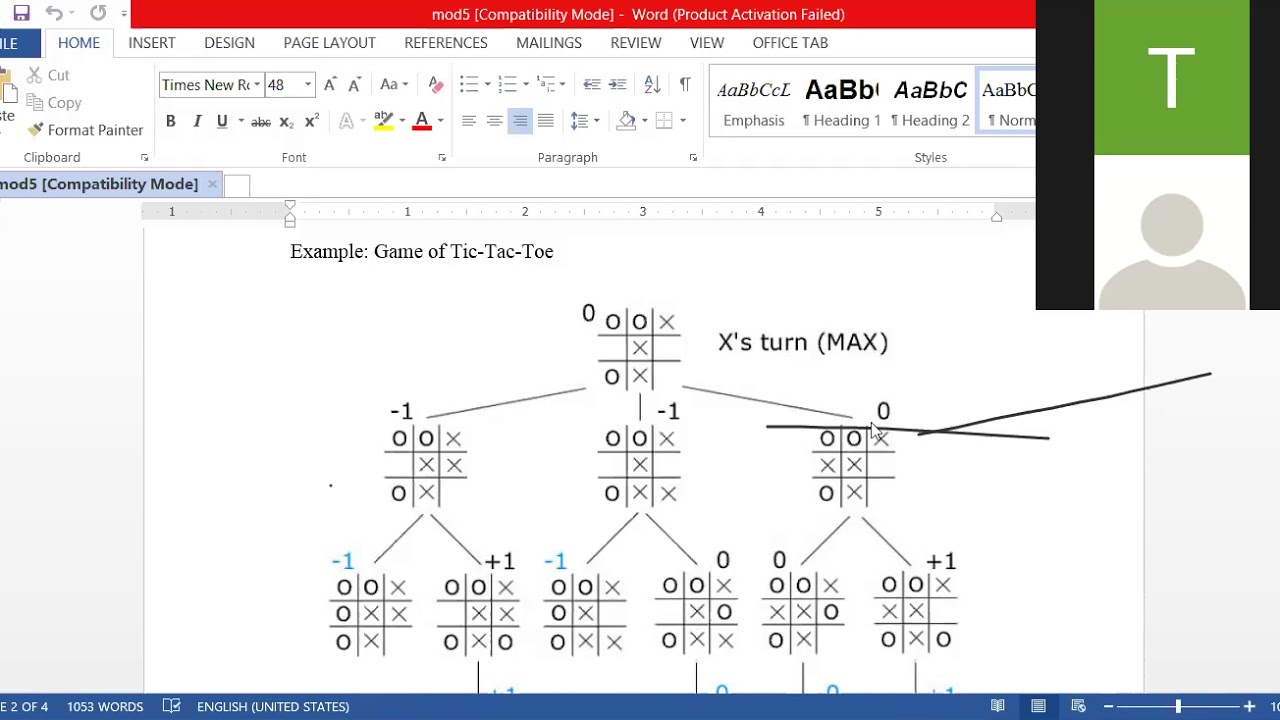The width and height of the screenshot is (1280, 720).
Task: Toggle strikethrough formatting
Action: [x=261, y=121]
